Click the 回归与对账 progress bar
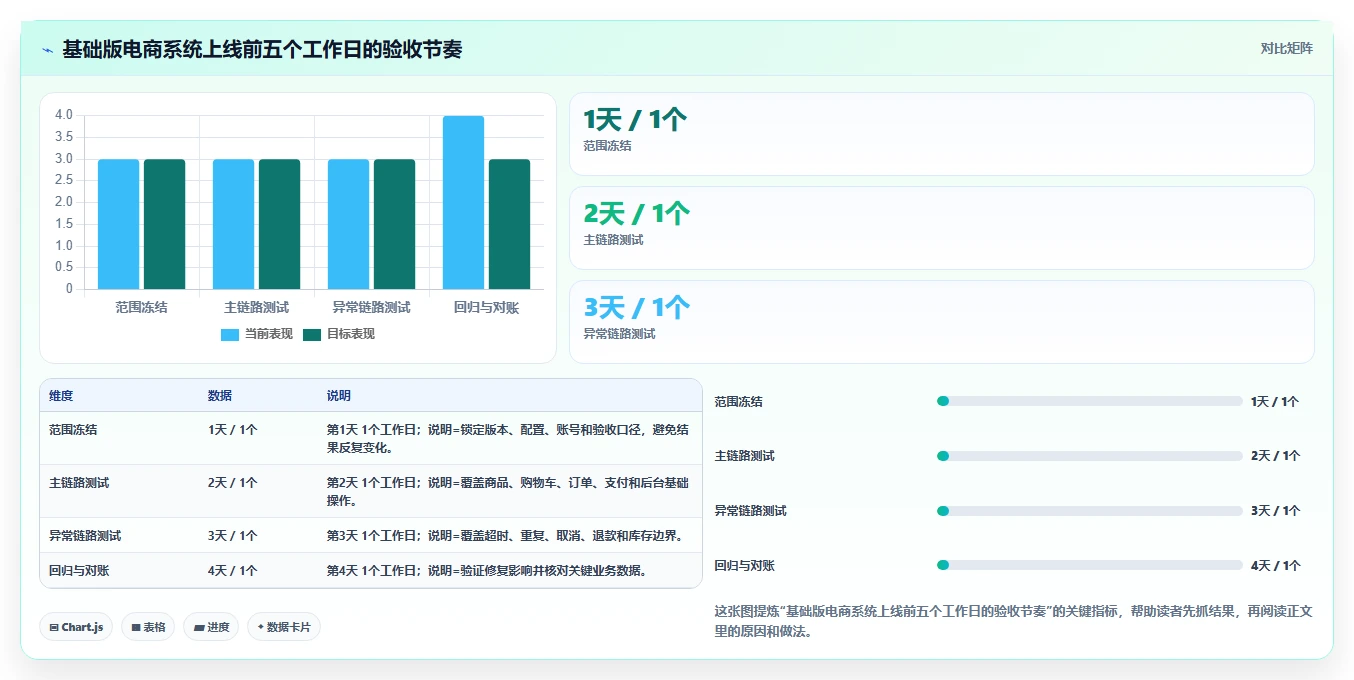The height and width of the screenshot is (680, 1354). tap(1090, 566)
